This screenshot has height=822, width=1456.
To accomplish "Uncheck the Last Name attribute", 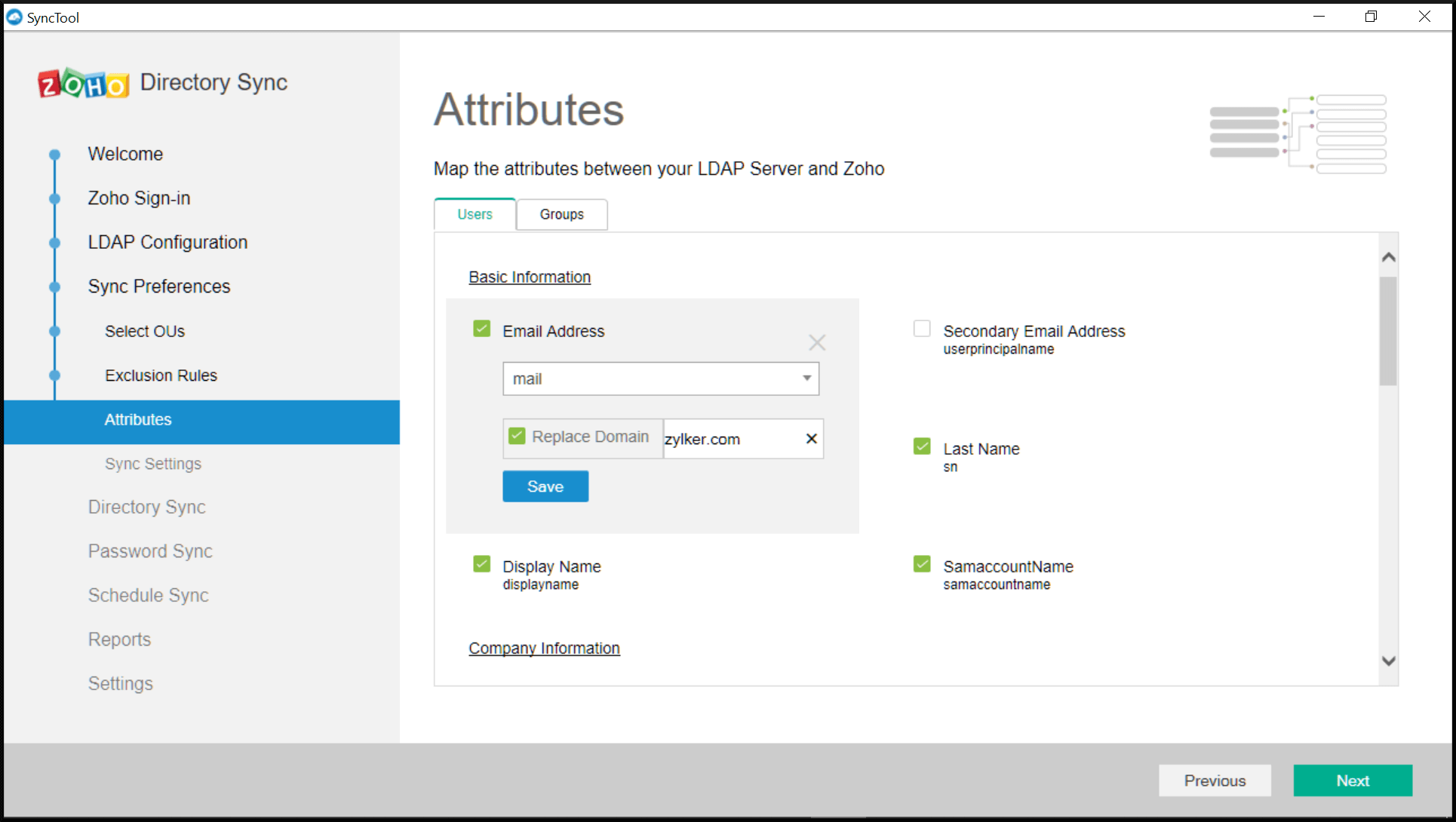I will 921,446.
